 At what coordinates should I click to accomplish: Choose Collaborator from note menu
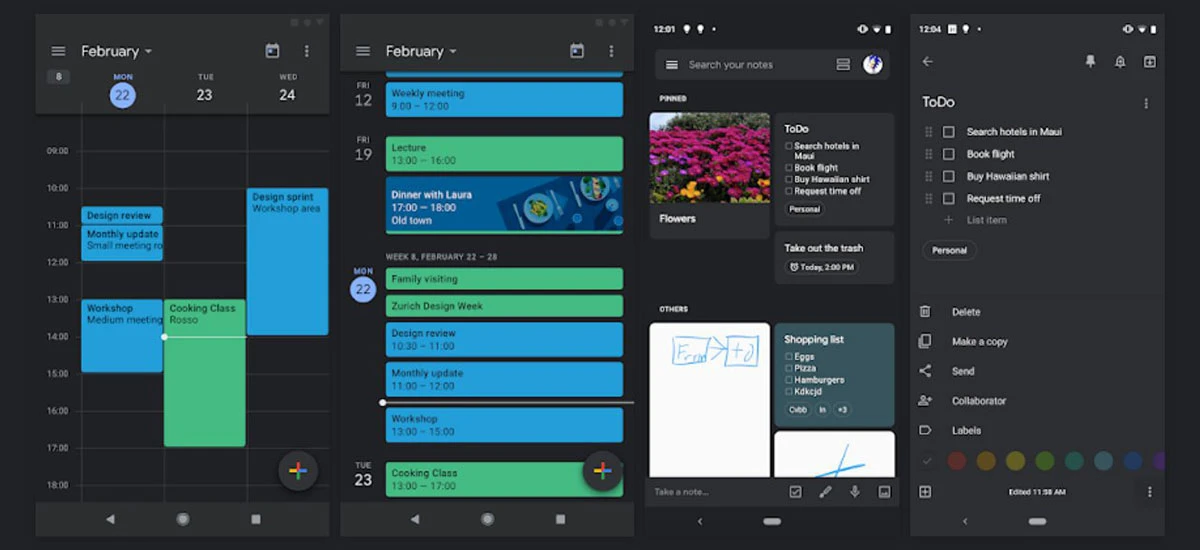[x=979, y=401]
